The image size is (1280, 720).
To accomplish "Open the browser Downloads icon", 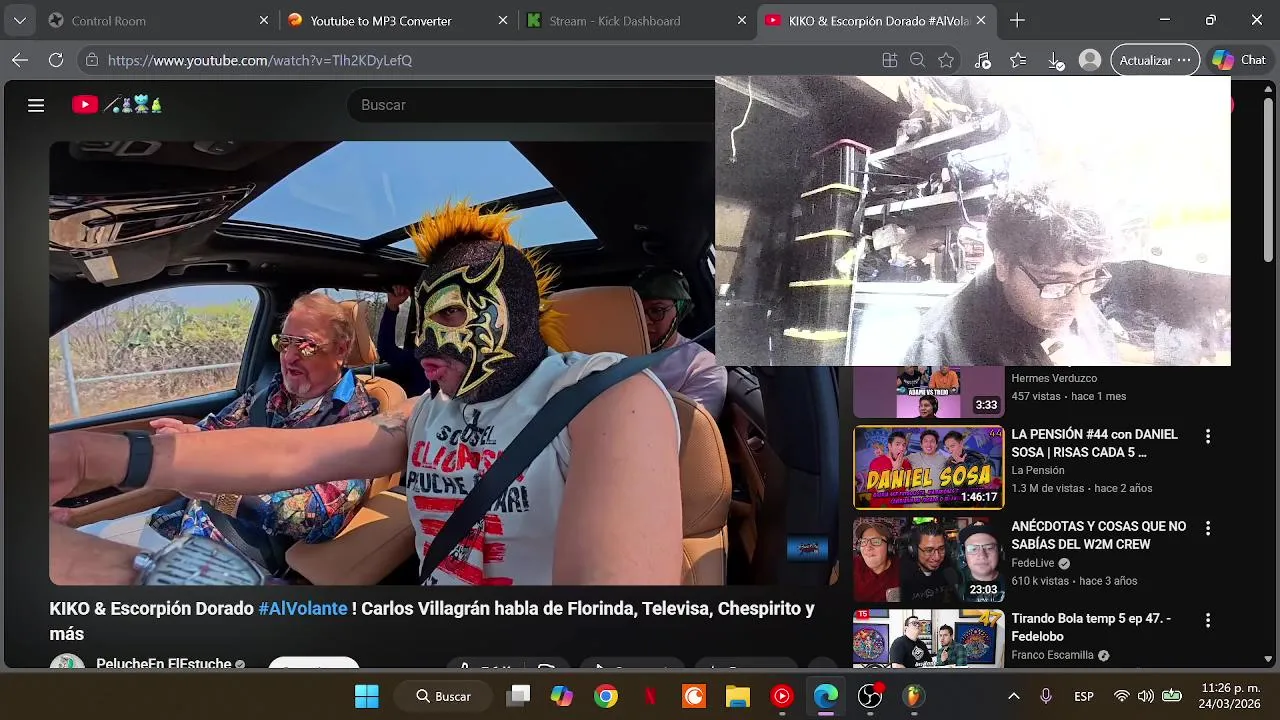I will 1055,60.
